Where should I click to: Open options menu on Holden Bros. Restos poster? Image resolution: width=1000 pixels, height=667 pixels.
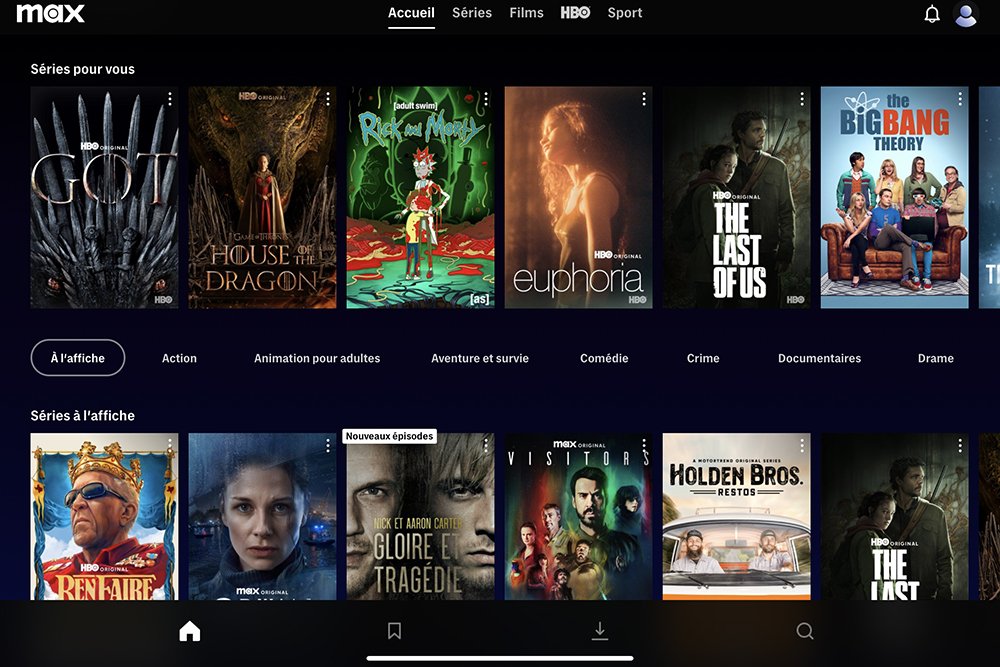click(802, 445)
